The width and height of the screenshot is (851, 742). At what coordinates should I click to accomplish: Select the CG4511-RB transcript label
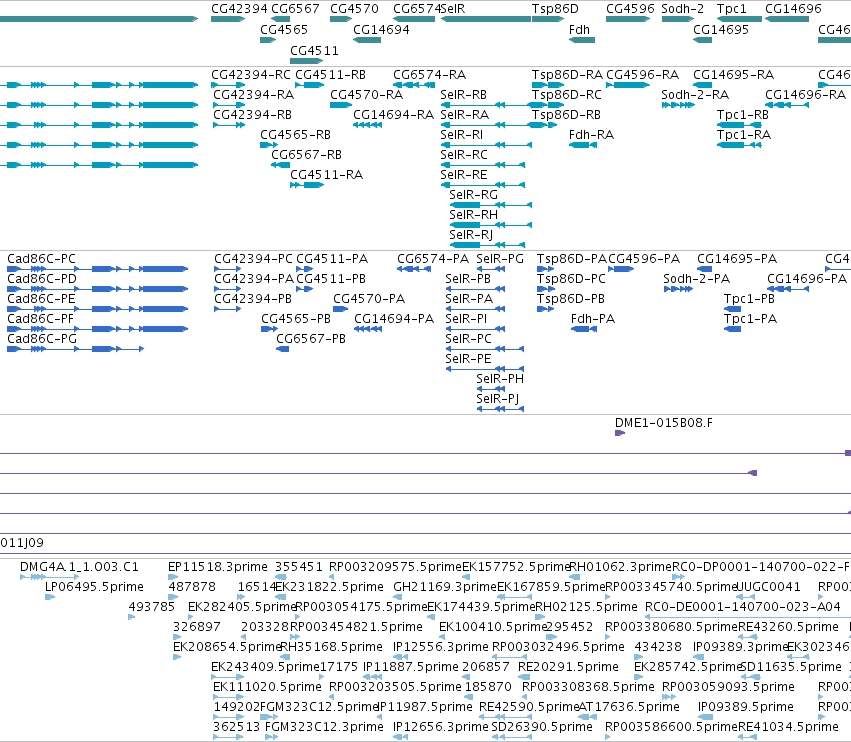tap(331, 74)
